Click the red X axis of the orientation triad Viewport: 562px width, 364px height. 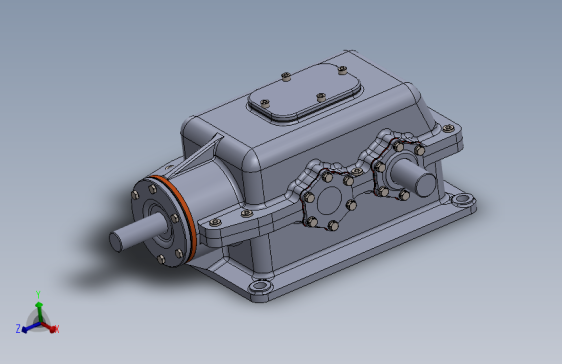tap(49, 327)
